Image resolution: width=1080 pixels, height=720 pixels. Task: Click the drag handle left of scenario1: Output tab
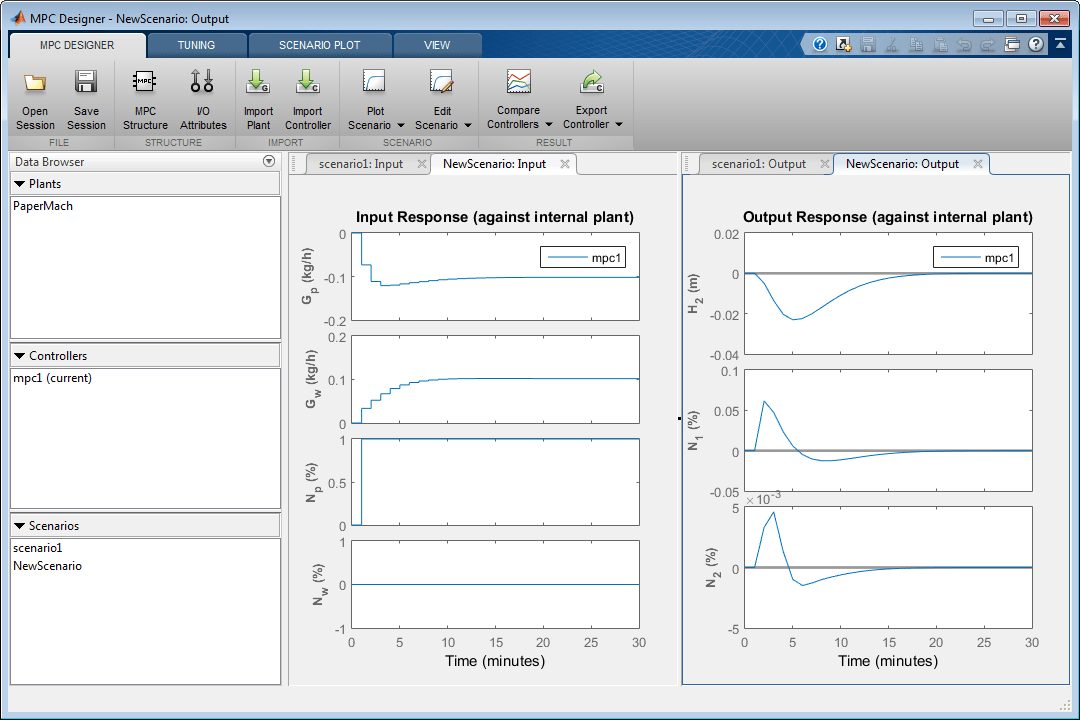[687, 164]
